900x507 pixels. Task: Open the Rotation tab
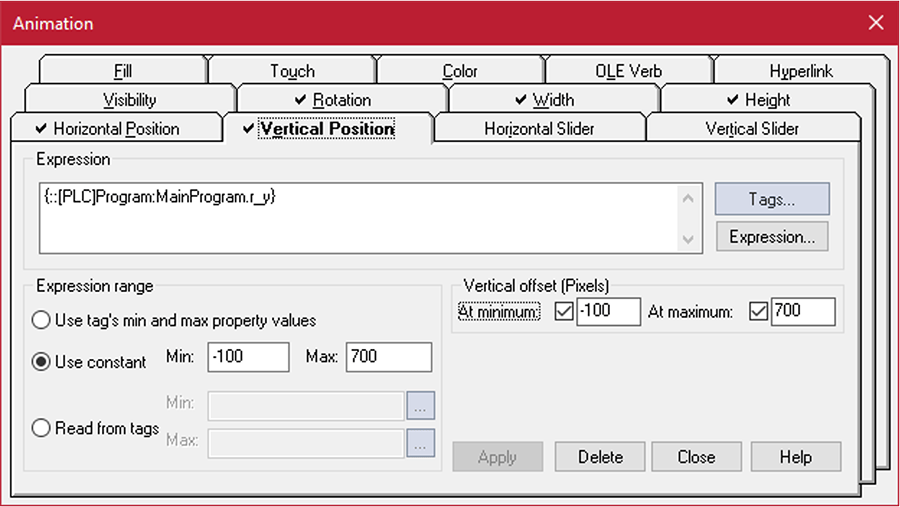pyautogui.click(x=341, y=99)
